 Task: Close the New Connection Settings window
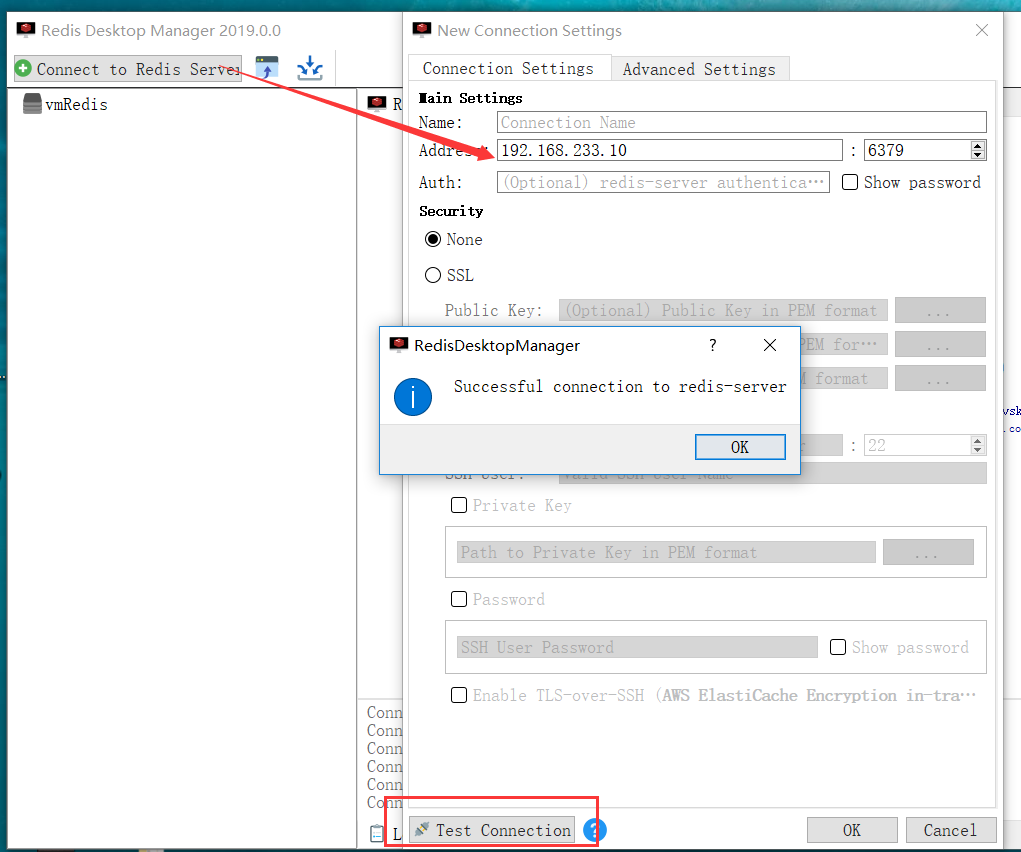coord(982,30)
